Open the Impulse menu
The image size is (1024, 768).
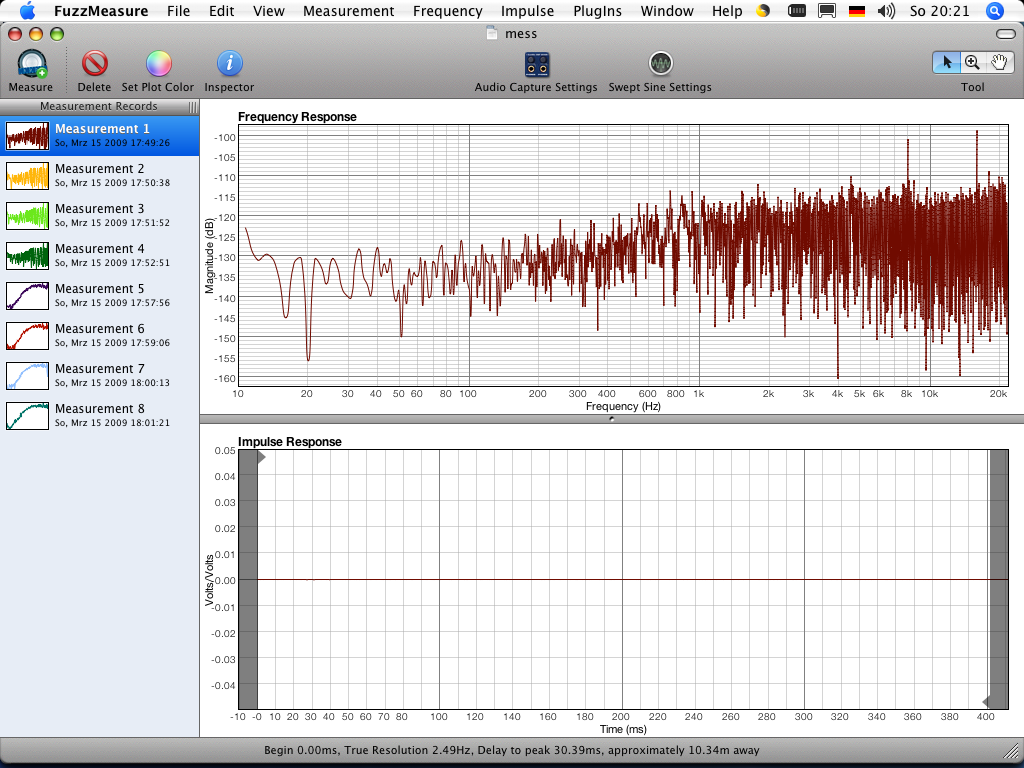(528, 11)
